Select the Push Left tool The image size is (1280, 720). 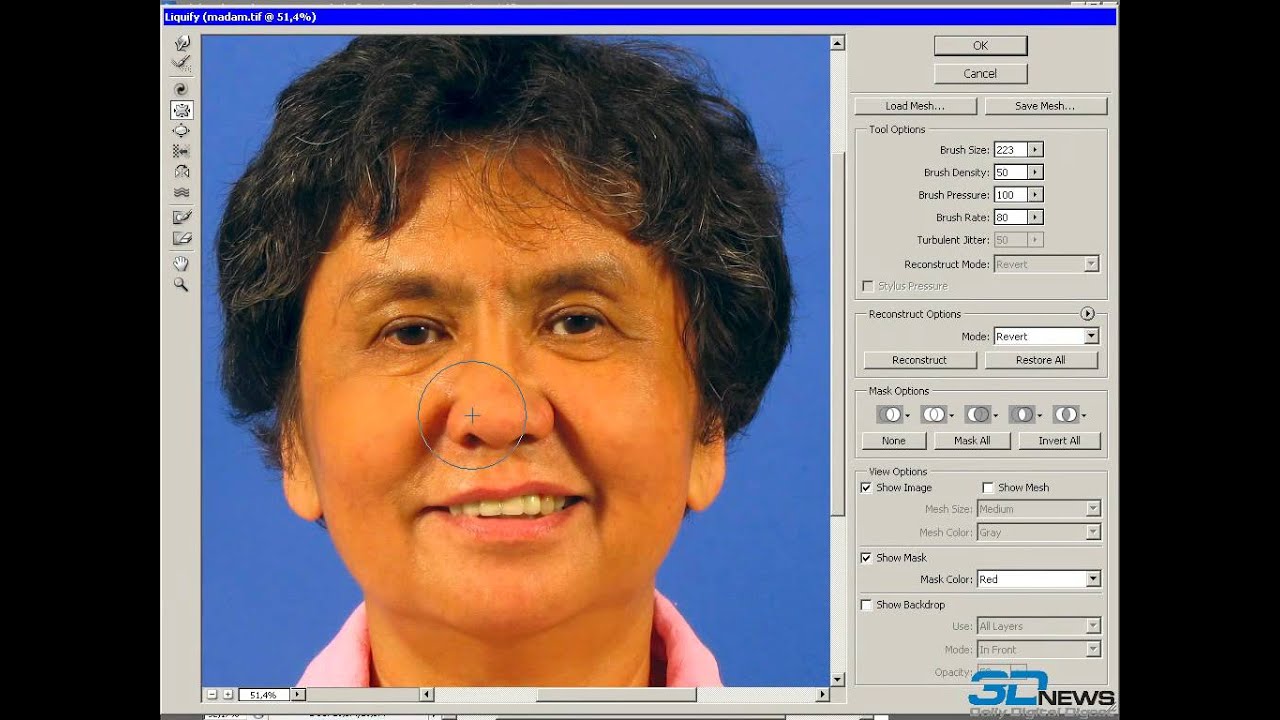(x=181, y=151)
